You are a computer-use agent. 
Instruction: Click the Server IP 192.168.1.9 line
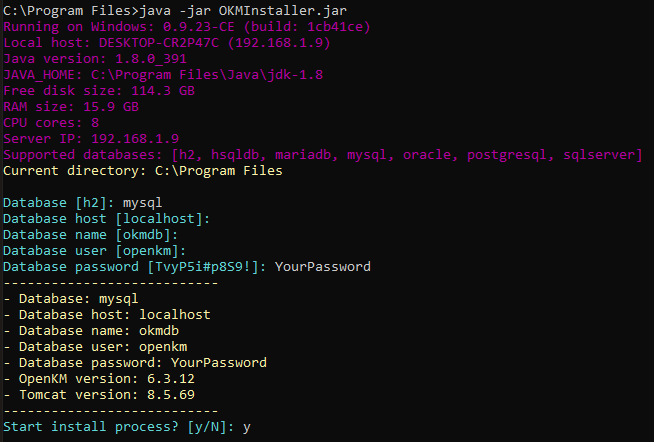pos(95,139)
